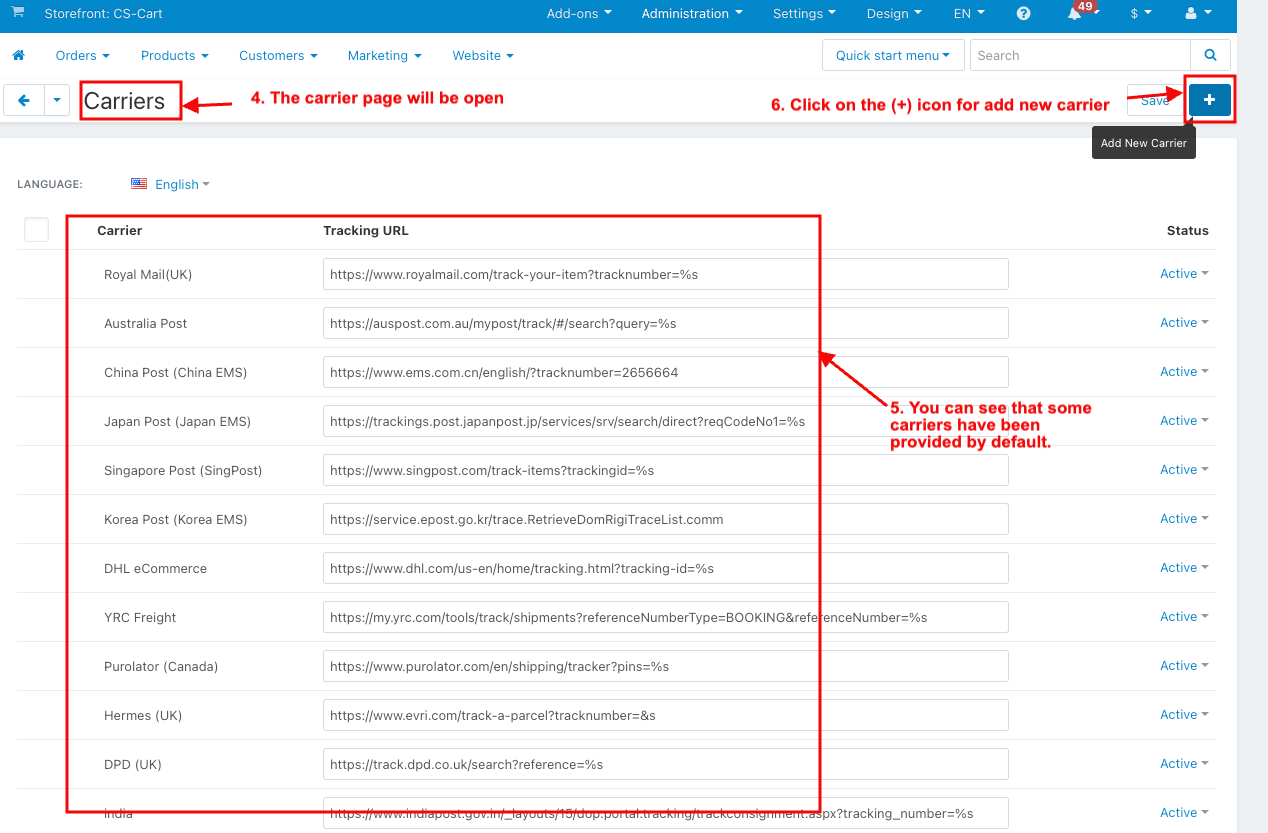The image size is (1268, 833).
Task: Edit the Singapore Post tracking URL field
Action: [x=666, y=470]
